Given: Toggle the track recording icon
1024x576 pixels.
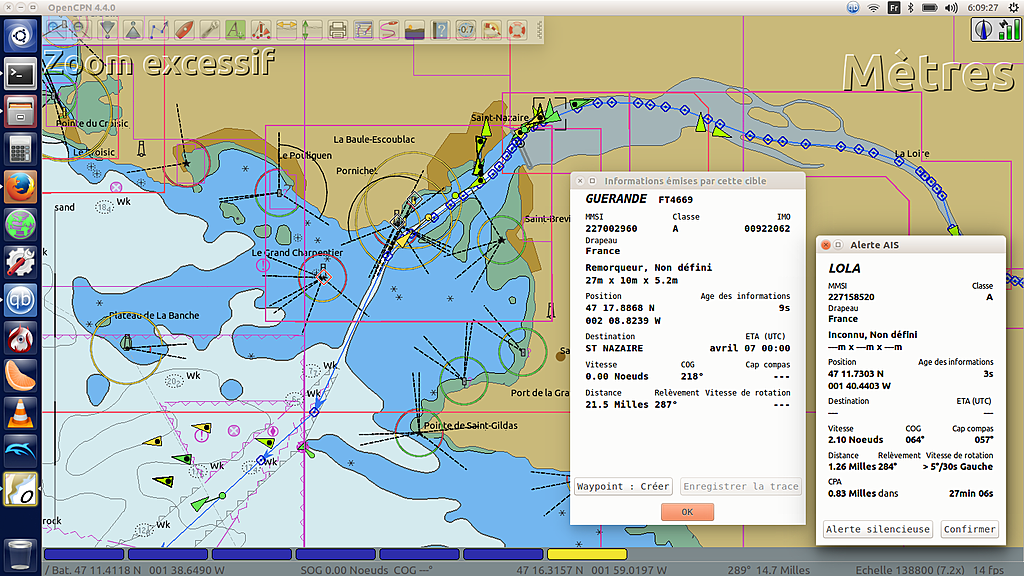Looking at the screenshot, I should (x=389, y=29).
